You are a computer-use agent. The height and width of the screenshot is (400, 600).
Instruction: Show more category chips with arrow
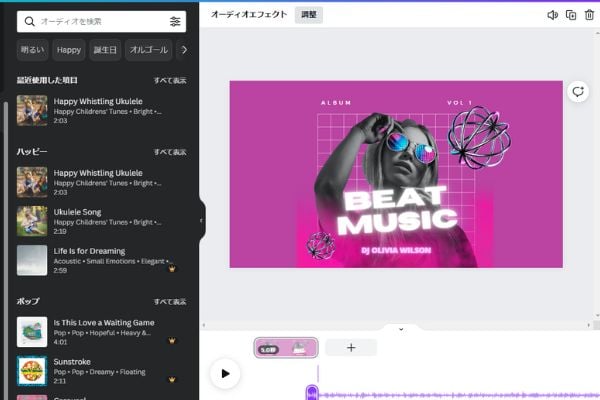(x=184, y=50)
